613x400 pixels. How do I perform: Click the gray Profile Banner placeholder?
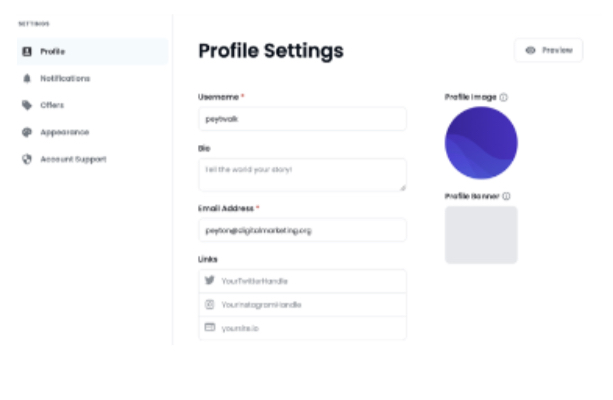point(481,235)
